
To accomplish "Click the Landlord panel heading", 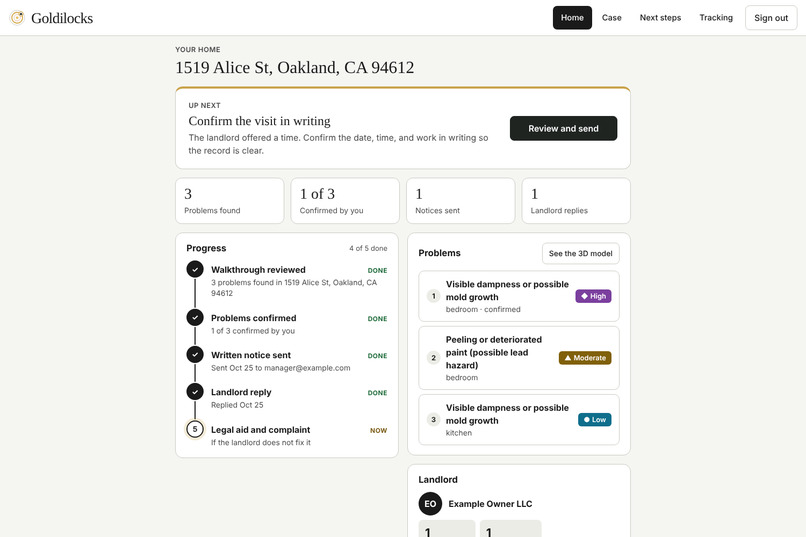I will (438, 479).
